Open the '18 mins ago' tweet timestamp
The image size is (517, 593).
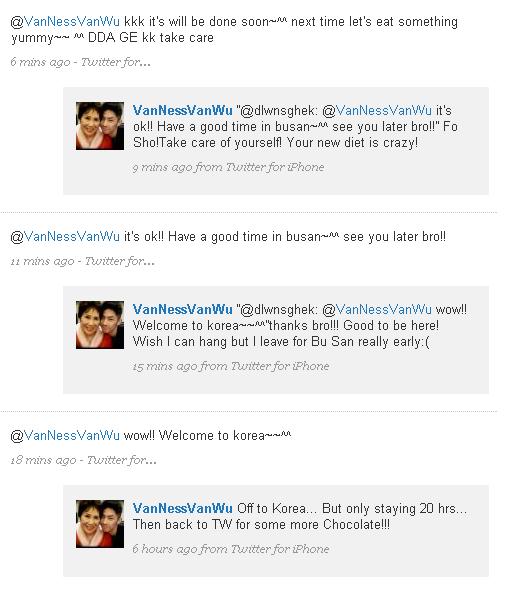[x=43, y=460]
